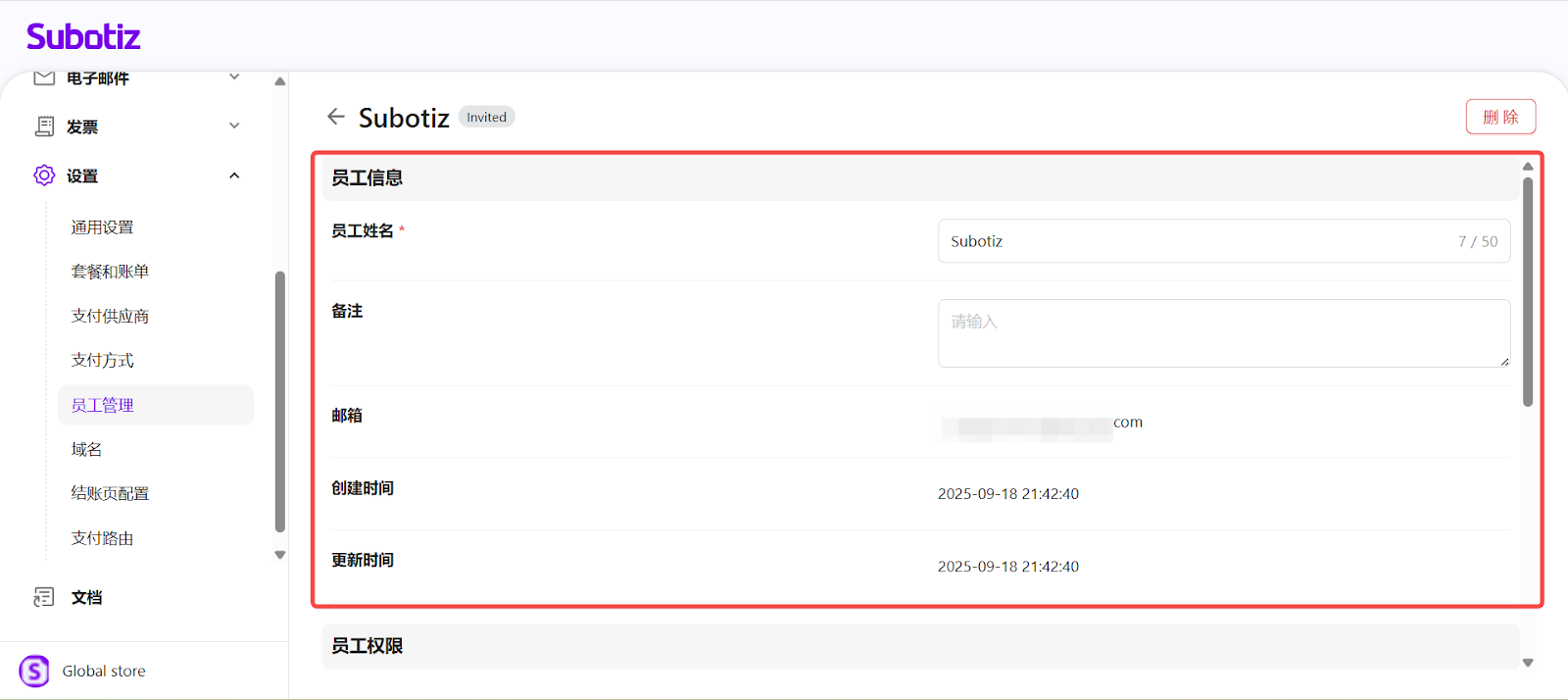The height and width of the screenshot is (700, 1568).
Task: Click into the 备注 textarea
Action: point(1223,333)
